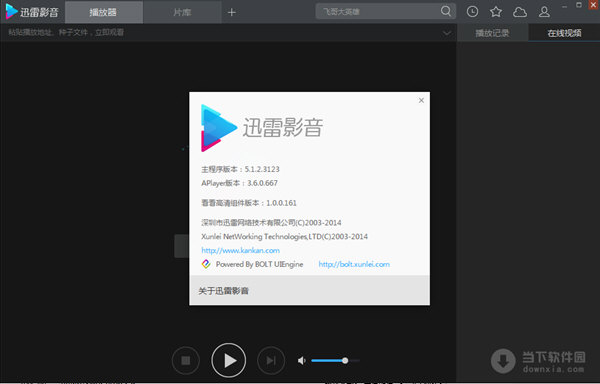Image resolution: width=600 pixels, height=384 pixels.
Task: Add a new tab with plus button
Action: [x=232, y=12]
